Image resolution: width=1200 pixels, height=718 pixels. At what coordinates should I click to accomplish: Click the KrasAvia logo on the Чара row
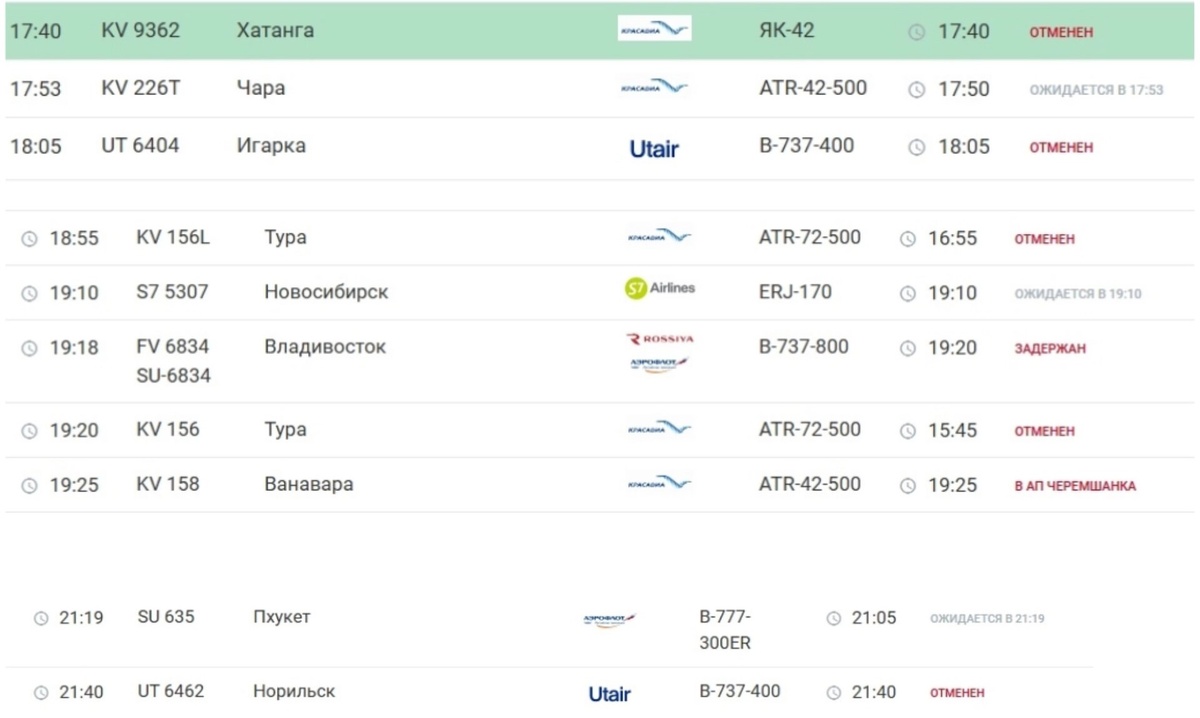[654, 88]
